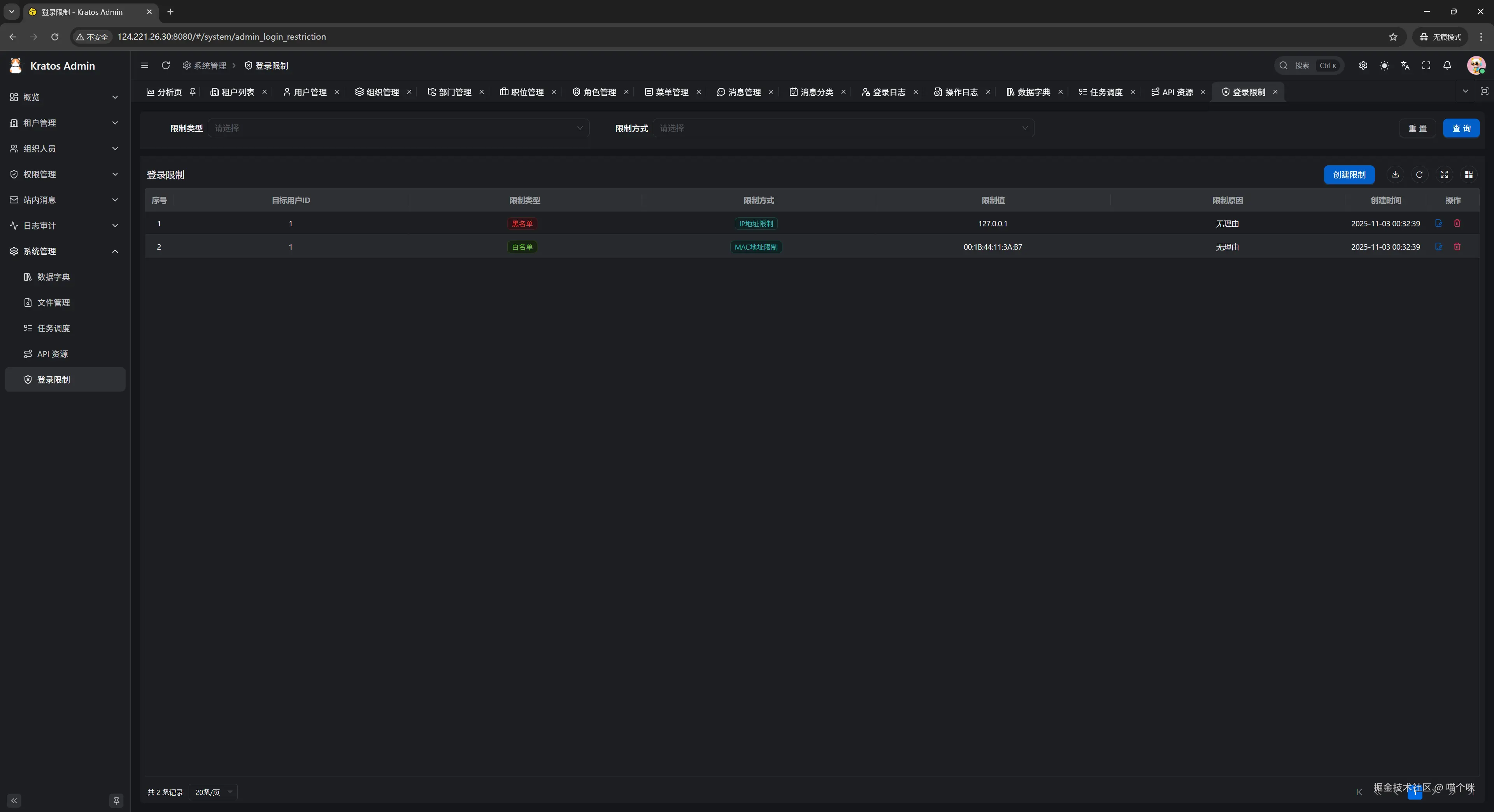Toggle the light/dark theme sun icon
This screenshot has width=1494, height=812.
pyautogui.click(x=1384, y=65)
